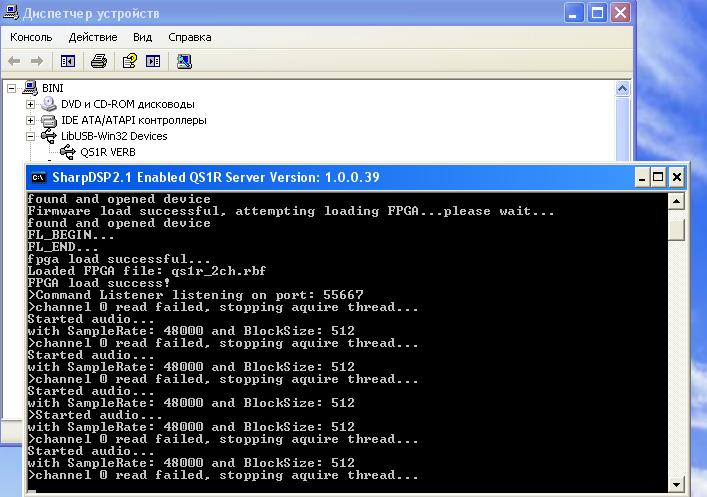Click the 'Firmware load successful' console line
Screen dimensions: 707x497
(x=291, y=211)
